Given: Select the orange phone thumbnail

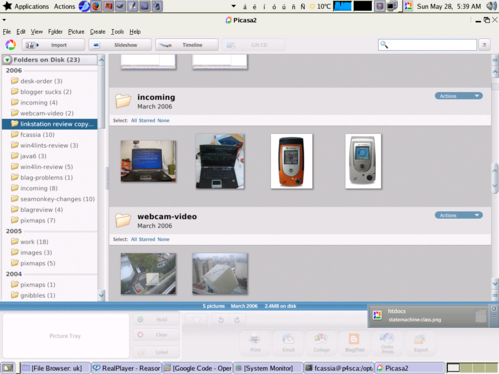Looking at the screenshot, I should tap(292, 161).
